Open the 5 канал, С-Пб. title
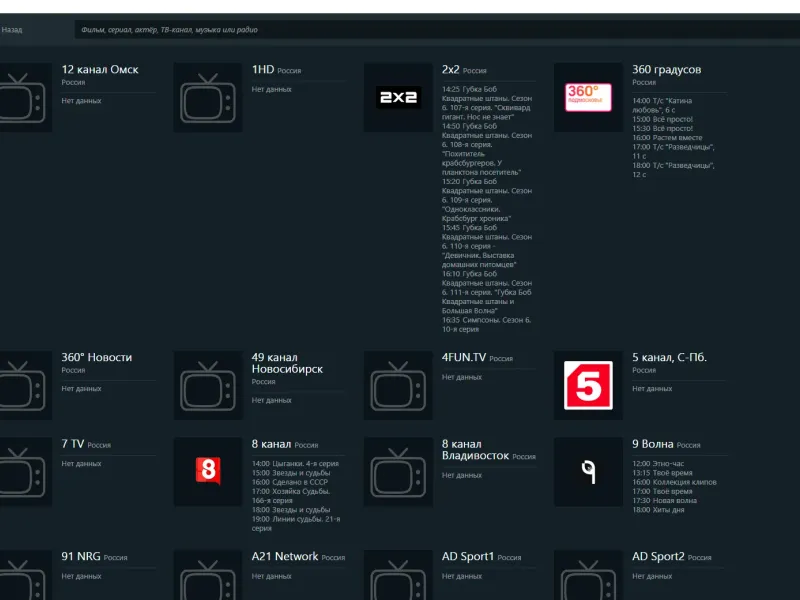The height and width of the screenshot is (600, 800). pos(669,357)
